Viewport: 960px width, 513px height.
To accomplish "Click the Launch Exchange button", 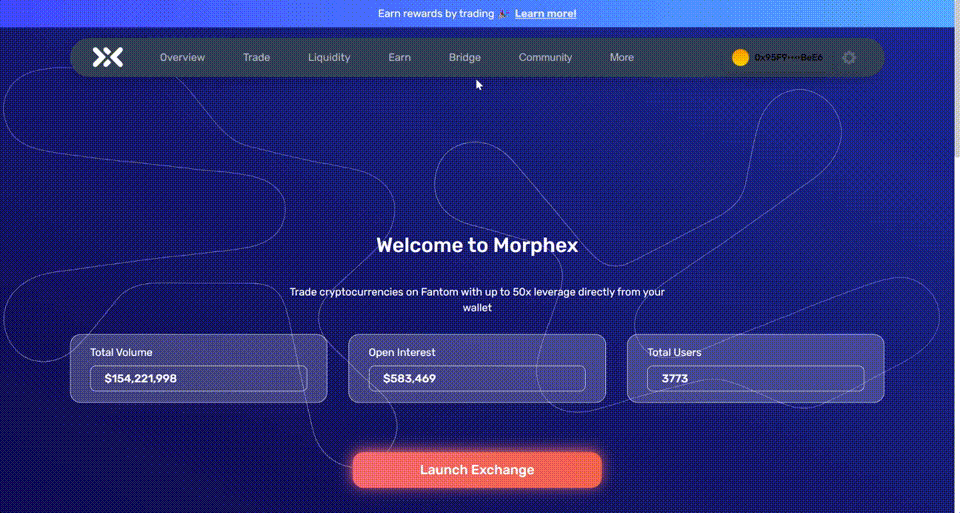I will [x=477, y=470].
